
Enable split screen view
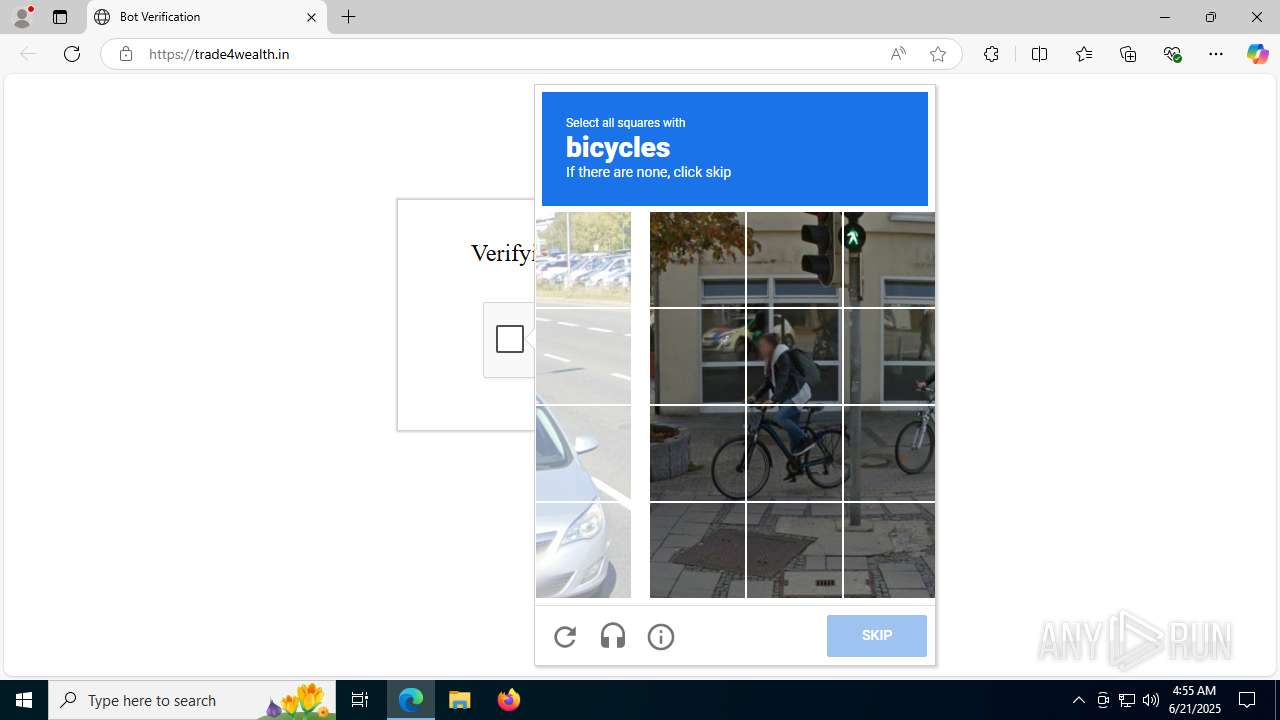pos(1039,54)
